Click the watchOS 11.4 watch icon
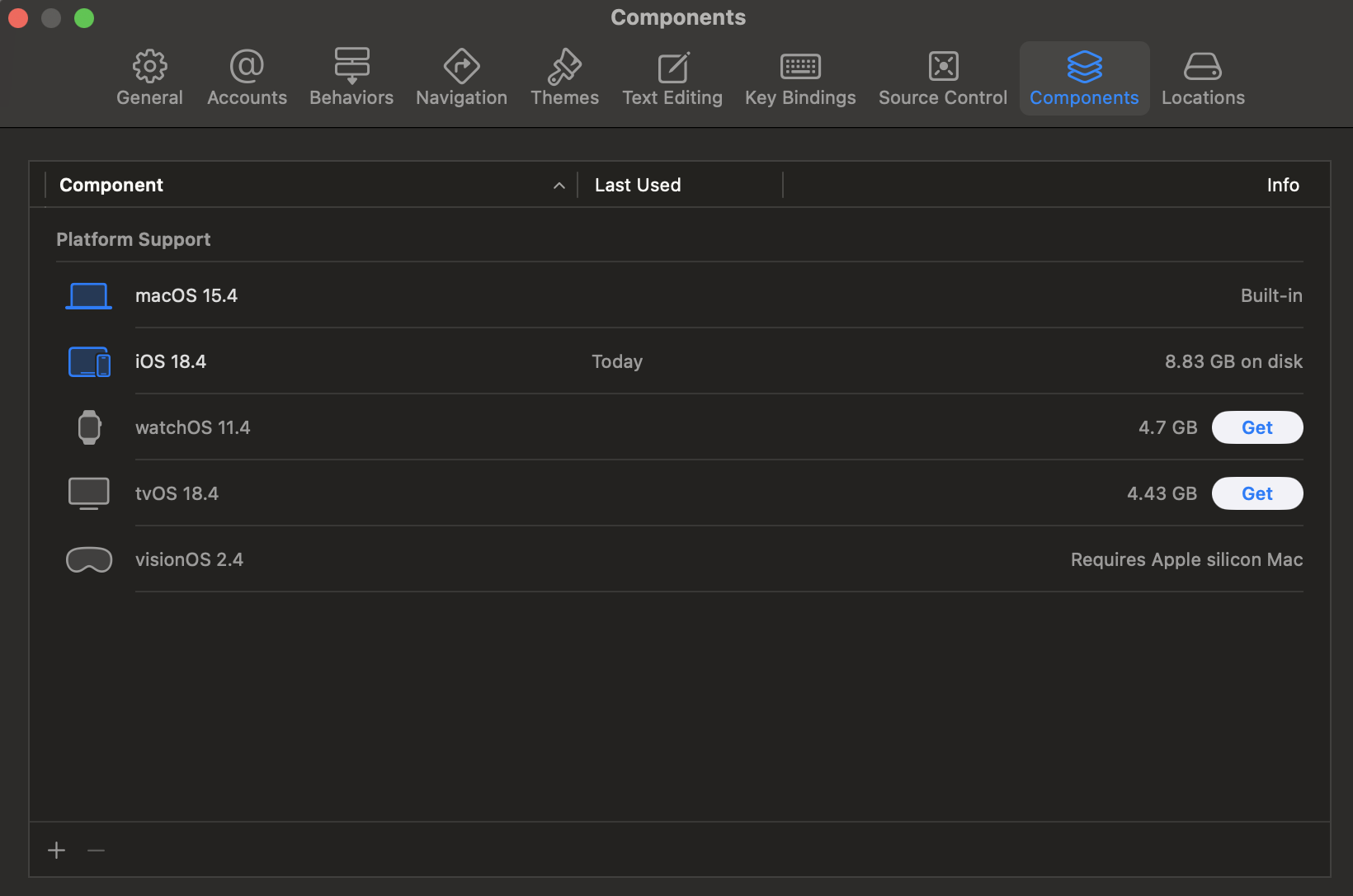The height and width of the screenshot is (896, 1353). click(89, 427)
